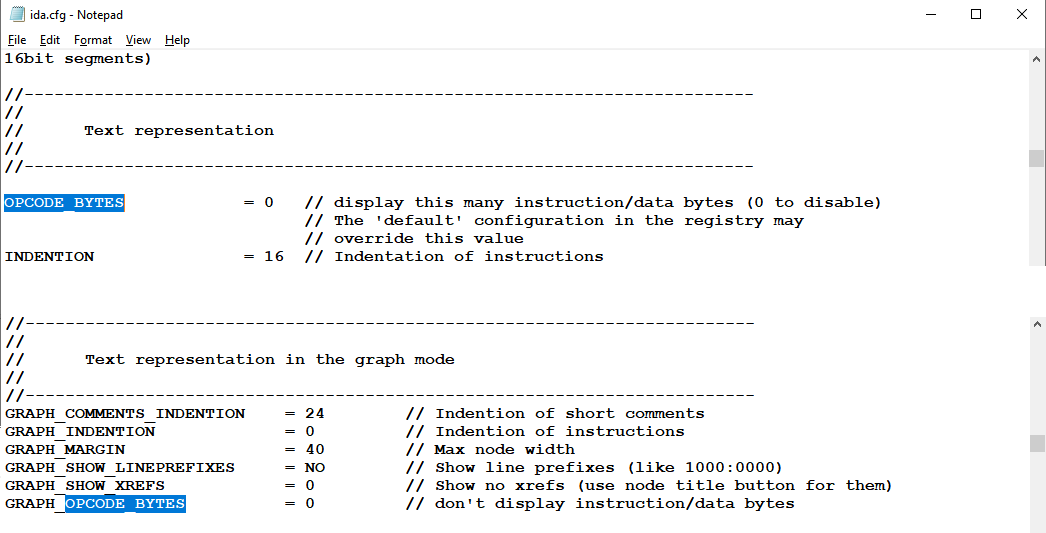Click the INDENTION setting name
This screenshot has width=1046, height=533.
tap(49, 256)
